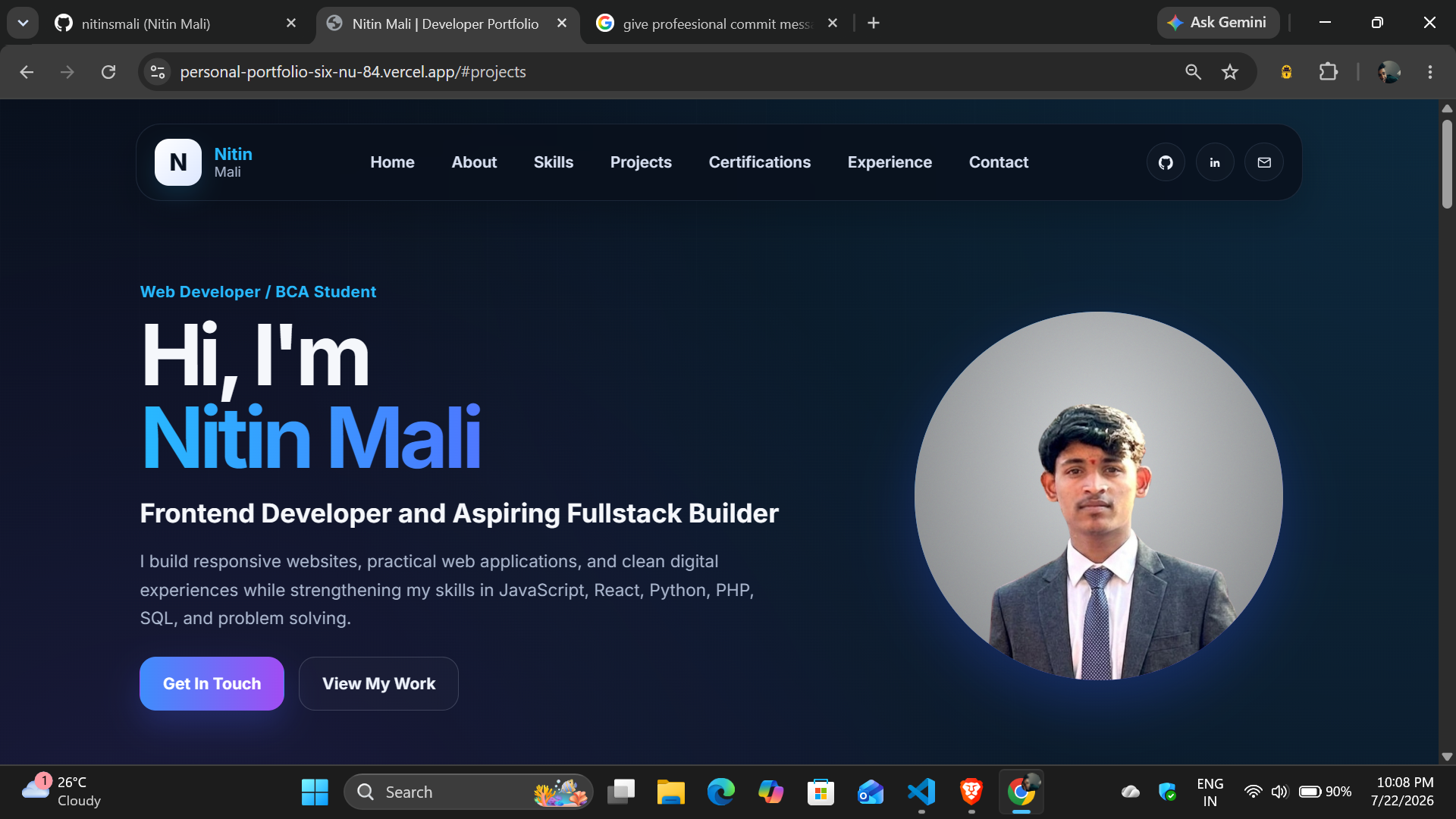Open Outlook from taskbar
Screen dimensions: 1456x819
(x=871, y=792)
